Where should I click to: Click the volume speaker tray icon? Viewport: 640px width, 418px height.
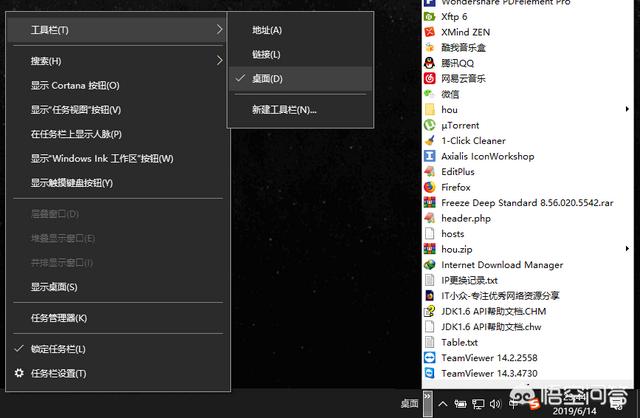(x=497, y=404)
